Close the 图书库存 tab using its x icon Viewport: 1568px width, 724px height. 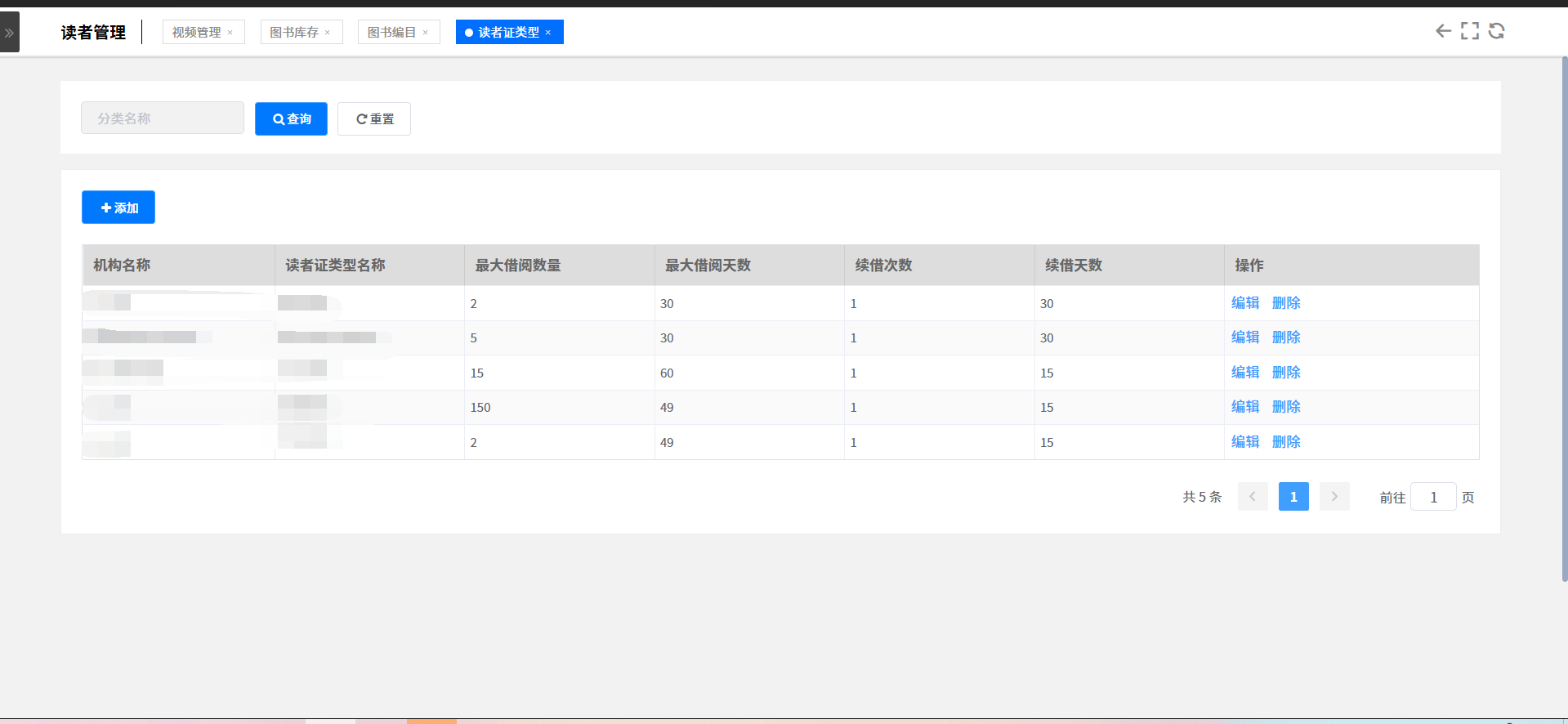pyautogui.click(x=328, y=33)
